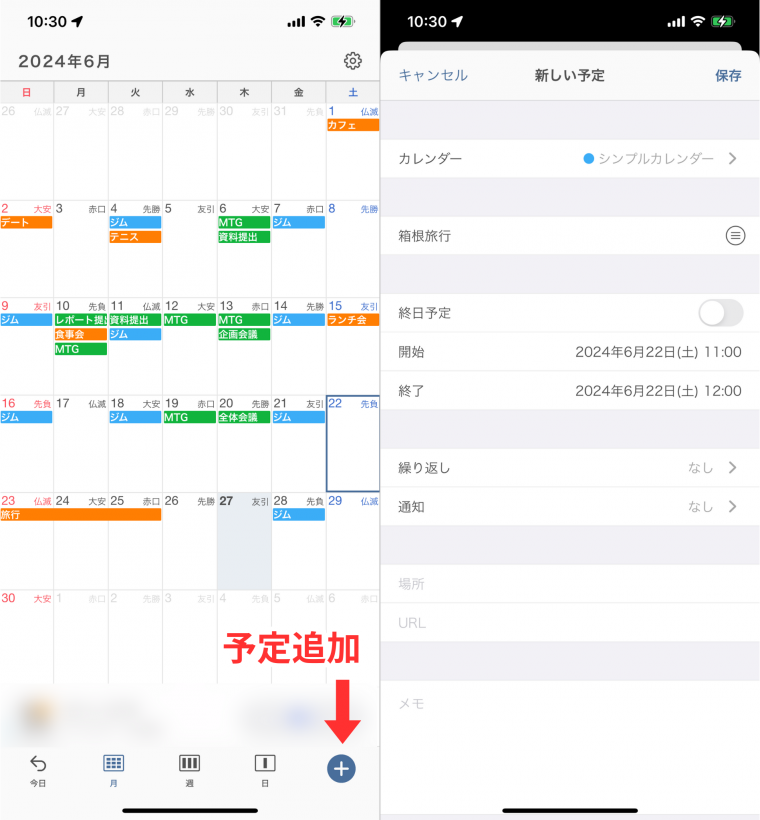
Task: Tap the URL input field
Action: [x=570, y=623]
